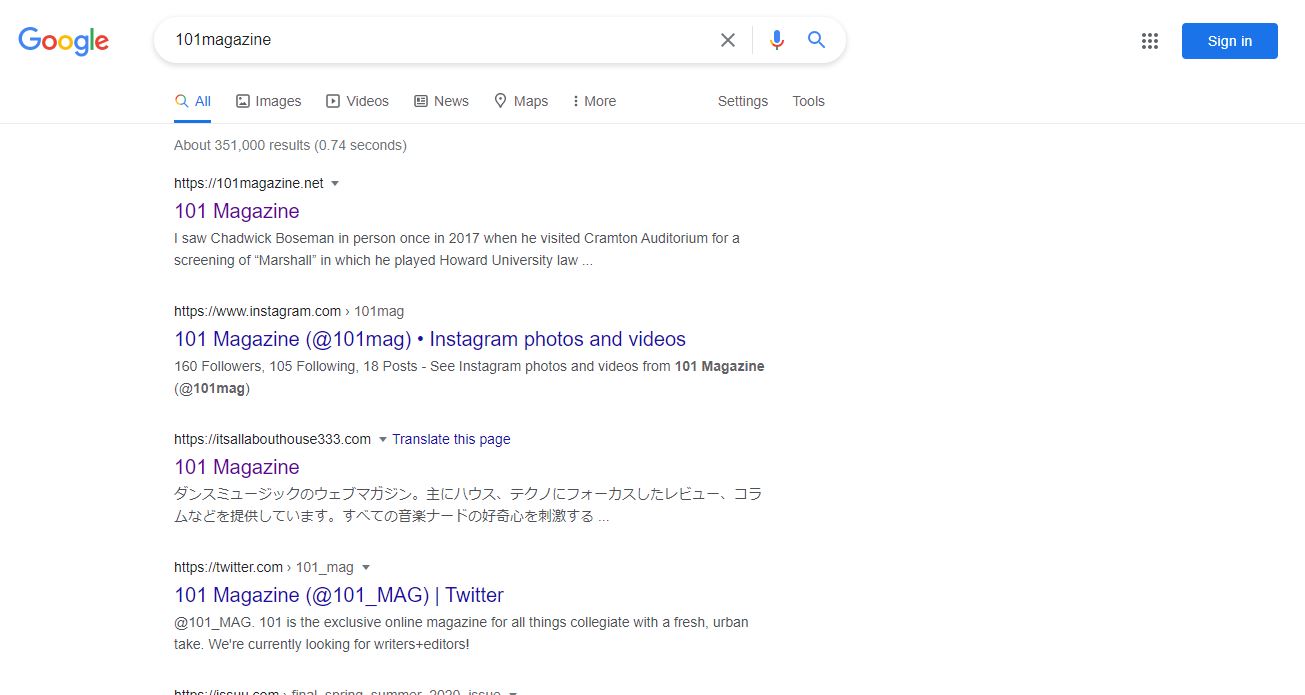1305x695 pixels.
Task: Open search Tools
Action: [x=808, y=101]
